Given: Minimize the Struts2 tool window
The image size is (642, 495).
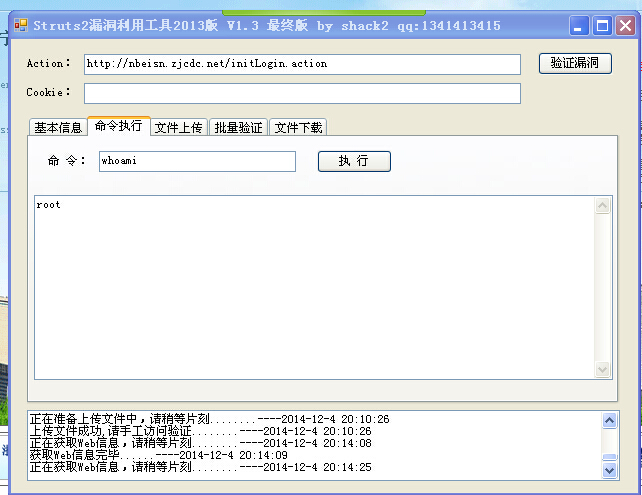Looking at the screenshot, I should point(579,26).
